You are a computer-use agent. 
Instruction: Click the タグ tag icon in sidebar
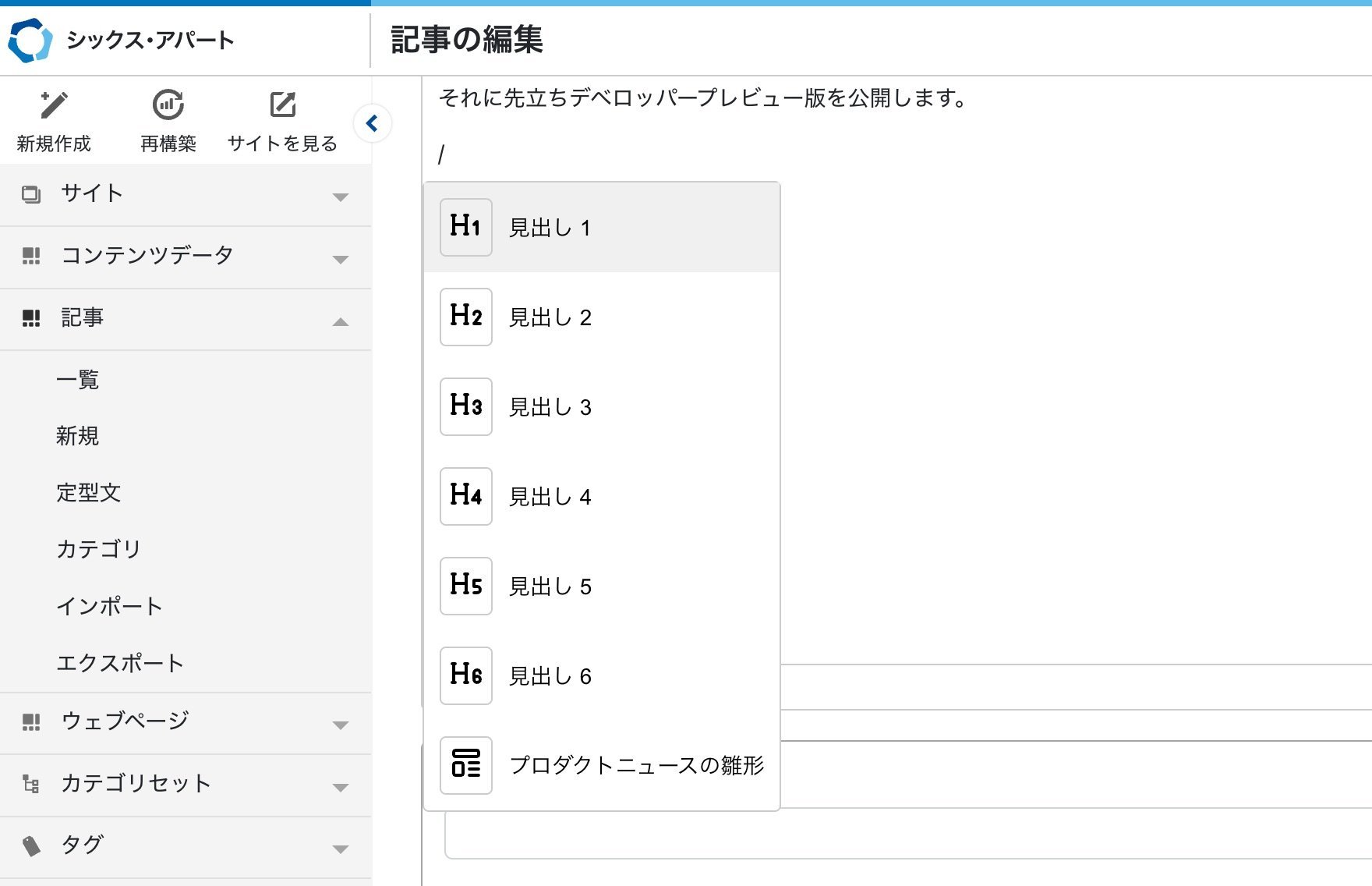[31, 845]
